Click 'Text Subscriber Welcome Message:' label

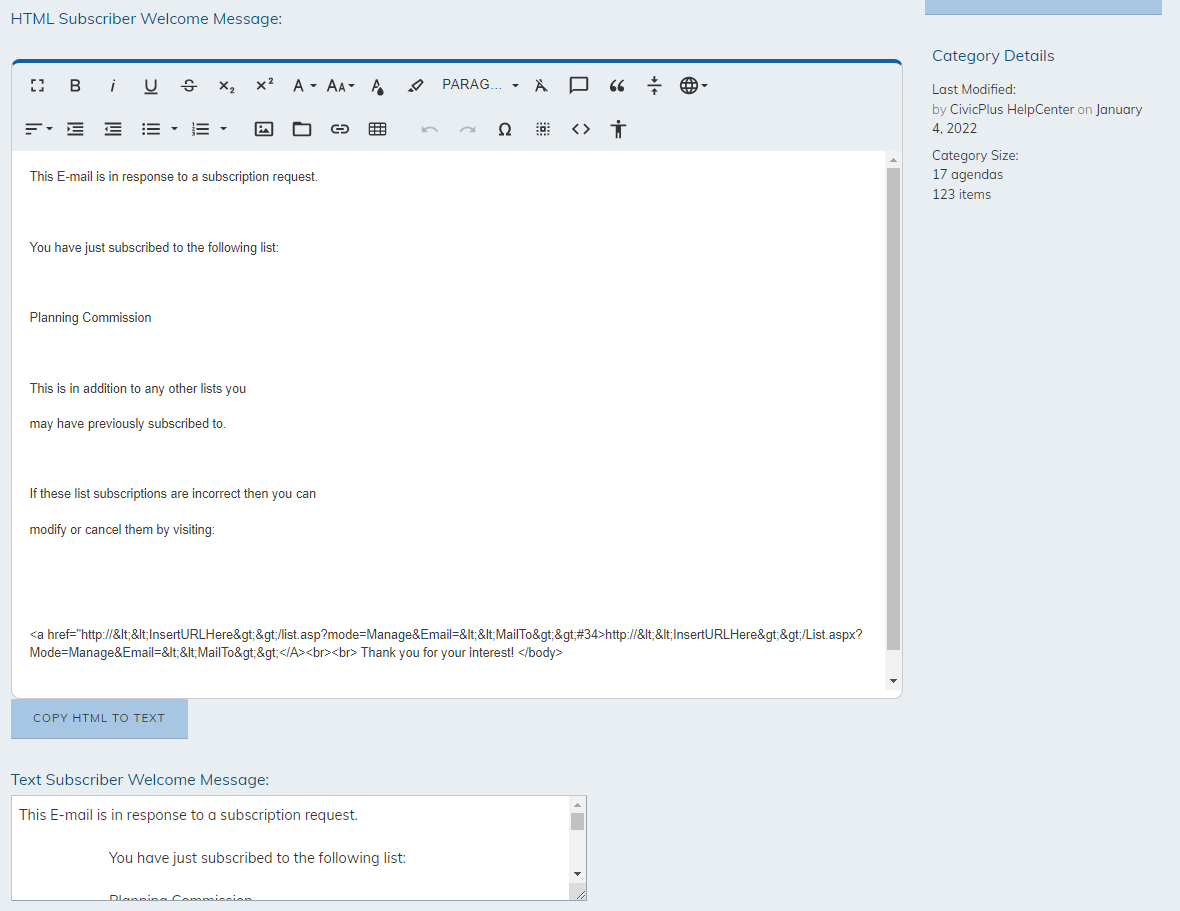point(139,780)
